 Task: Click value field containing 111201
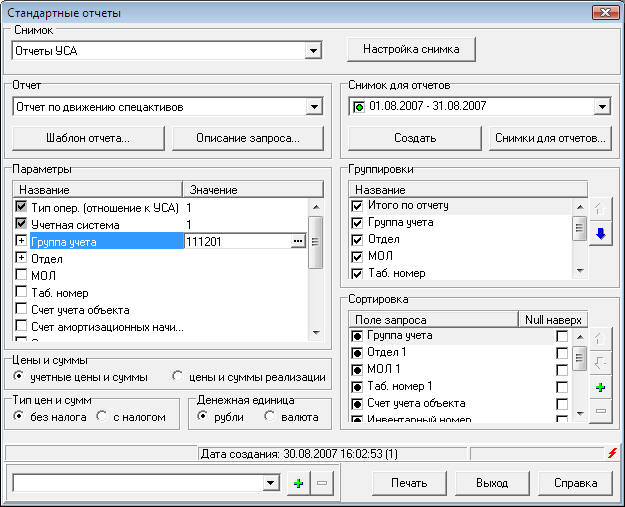point(237,242)
